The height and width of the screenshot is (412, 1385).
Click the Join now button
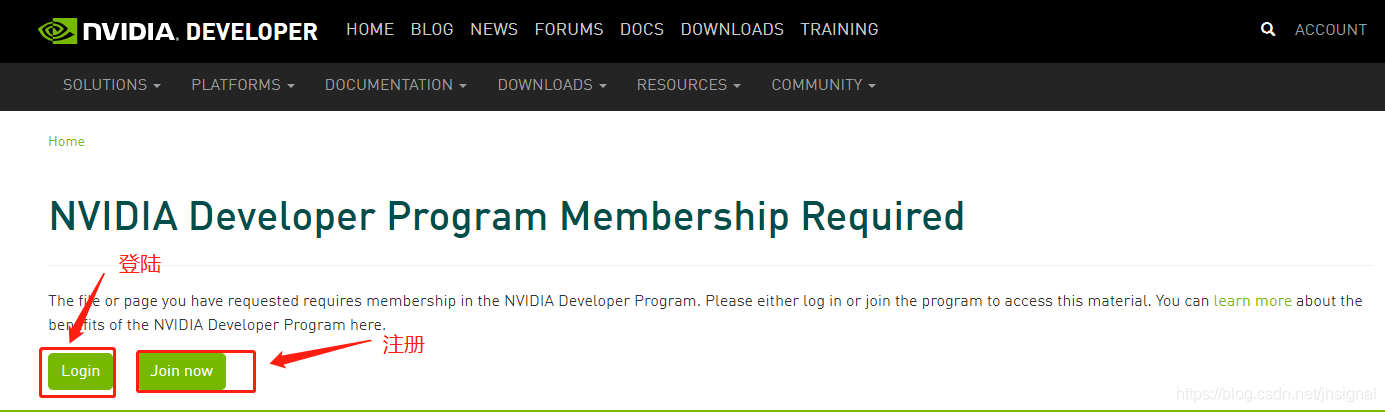click(x=182, y=371)
